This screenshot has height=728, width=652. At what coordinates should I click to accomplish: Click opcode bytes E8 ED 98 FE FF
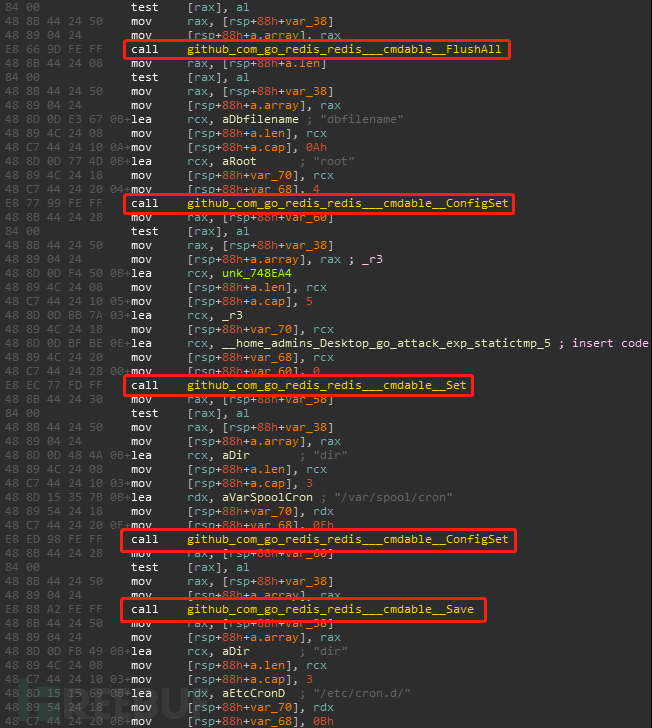[54, 539]
